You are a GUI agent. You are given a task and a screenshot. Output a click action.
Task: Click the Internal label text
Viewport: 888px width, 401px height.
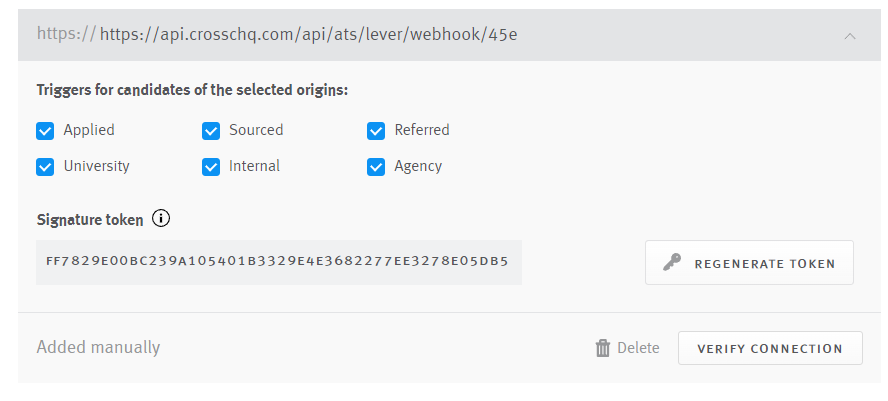click(254, 167)
